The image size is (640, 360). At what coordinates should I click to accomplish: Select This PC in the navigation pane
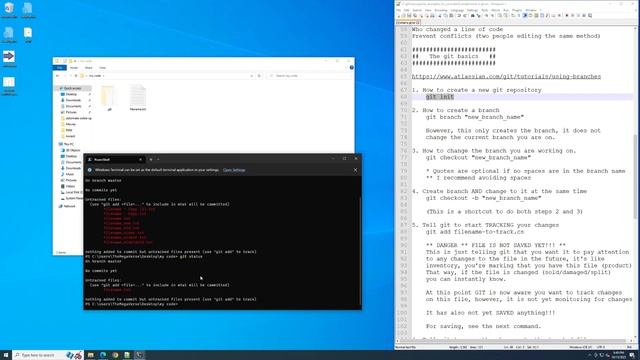tap(69, 144)
